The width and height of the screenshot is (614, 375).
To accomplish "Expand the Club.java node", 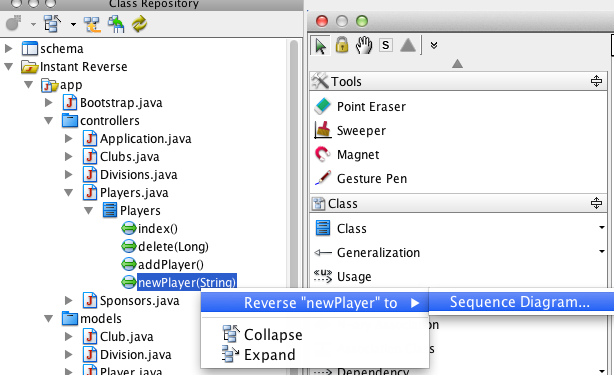I will point(69,337).
